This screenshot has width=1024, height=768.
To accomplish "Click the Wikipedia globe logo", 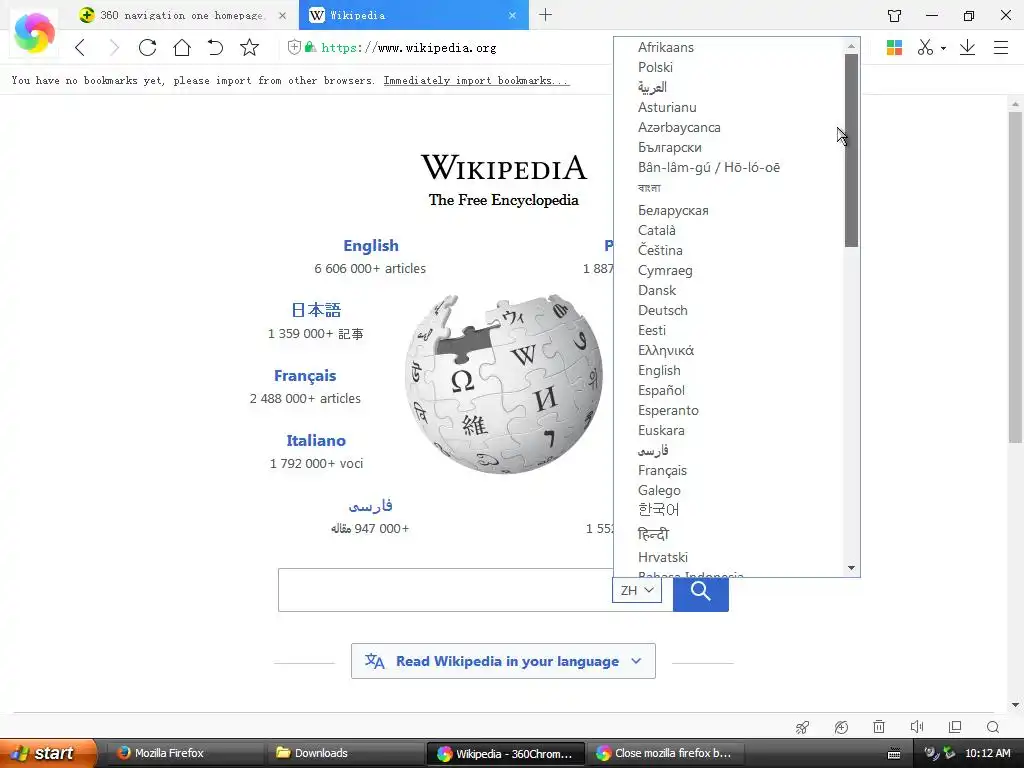I will coord(504,384).
